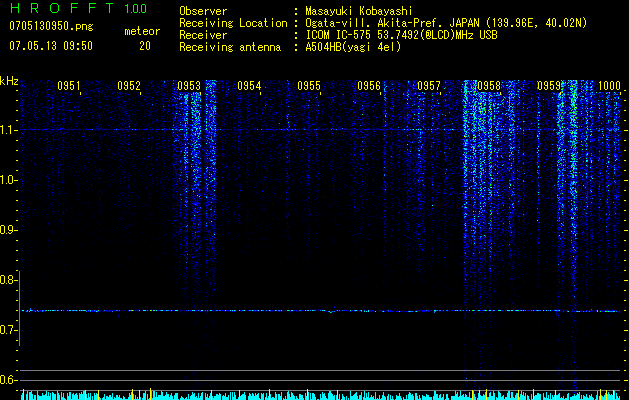Click the 1000 time marker
The image size is (629, 400).
point(609,86)
